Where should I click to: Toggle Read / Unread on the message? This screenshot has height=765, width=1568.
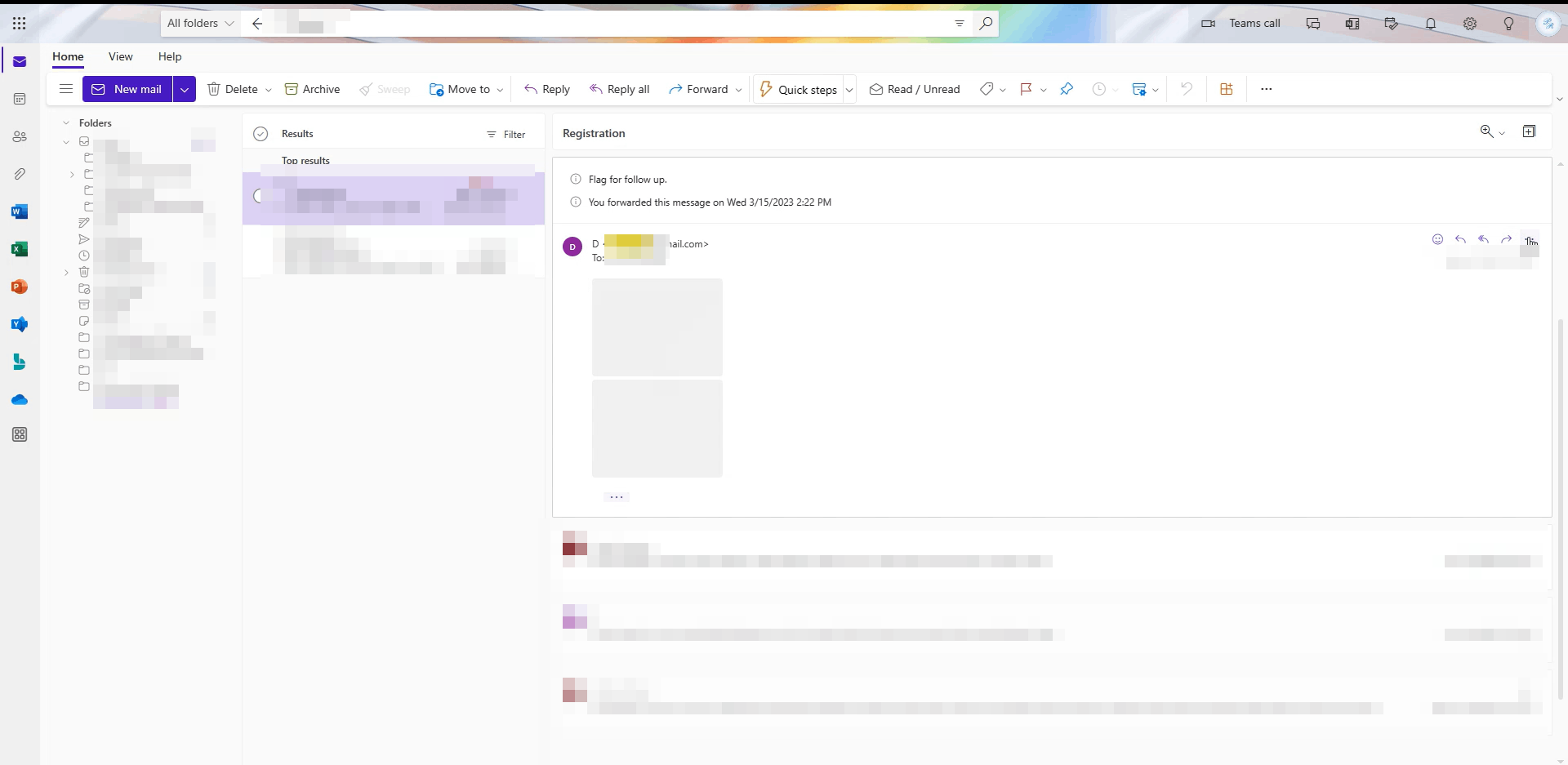tap(914, 89)
